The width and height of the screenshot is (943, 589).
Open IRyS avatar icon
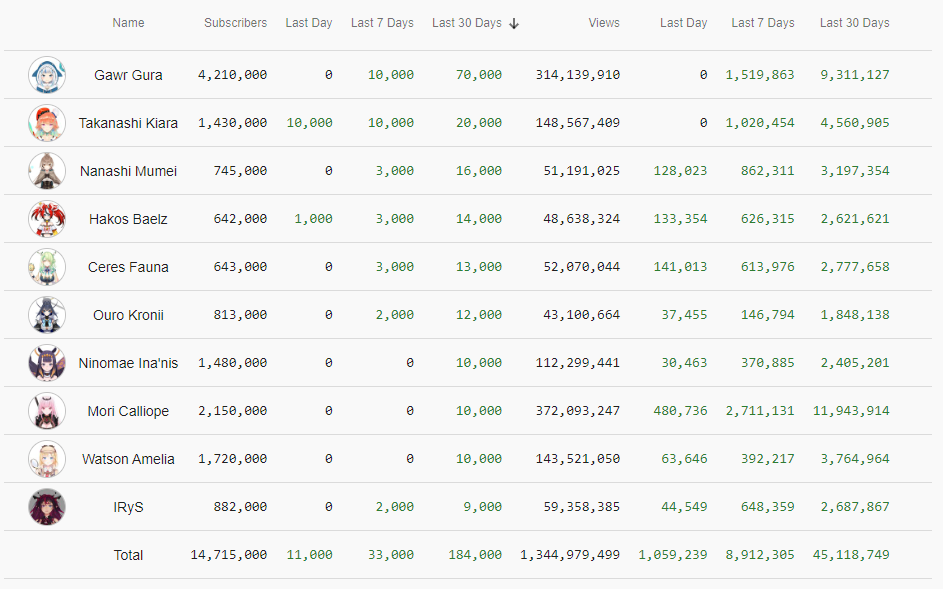[47, 507]
